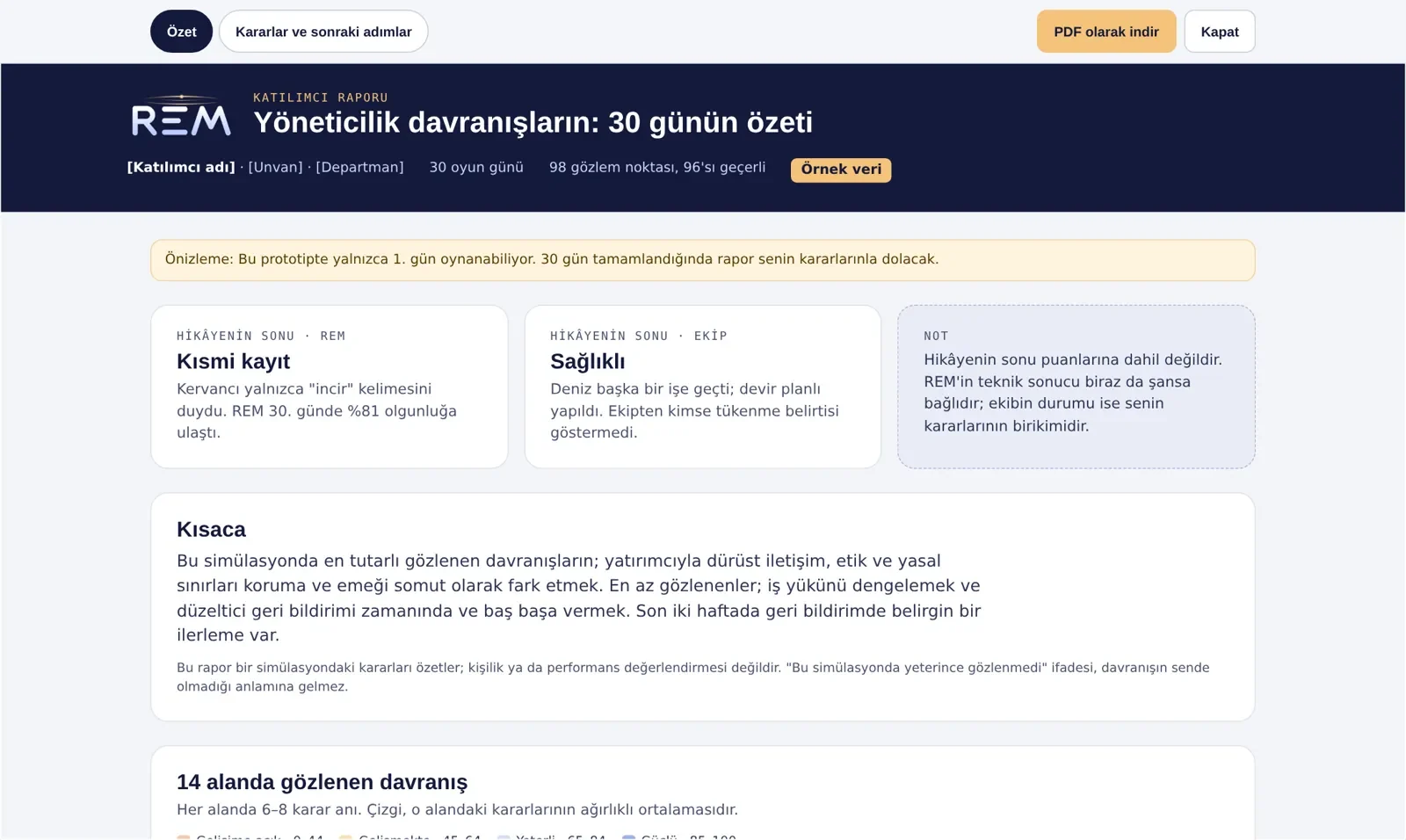The height and width of the screenshot is (840, 1406).
Task: Switch to the Özet tab
Action: coord(181,32)
